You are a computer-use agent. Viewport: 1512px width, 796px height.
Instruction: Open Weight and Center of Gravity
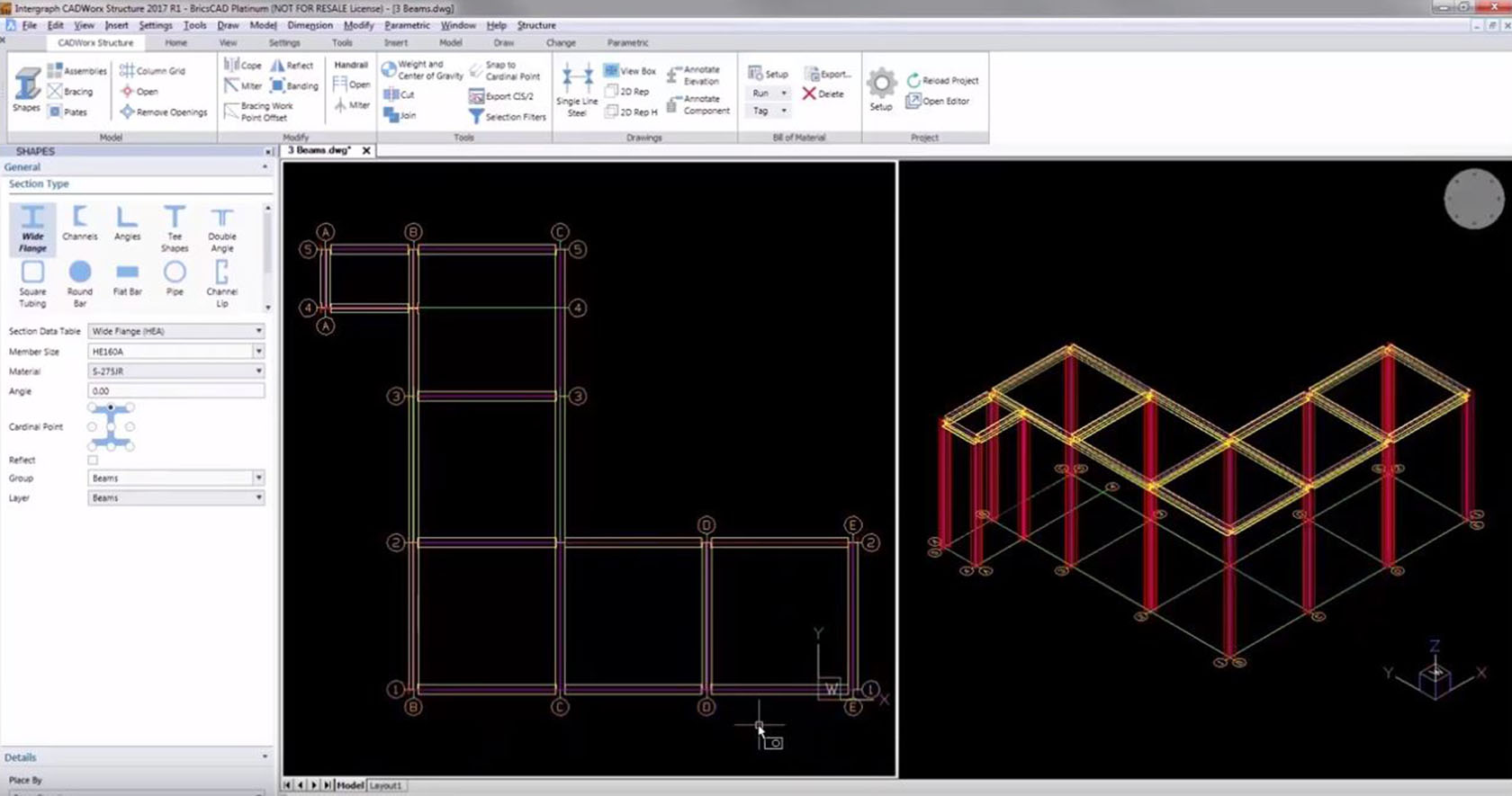pos(422,70)
